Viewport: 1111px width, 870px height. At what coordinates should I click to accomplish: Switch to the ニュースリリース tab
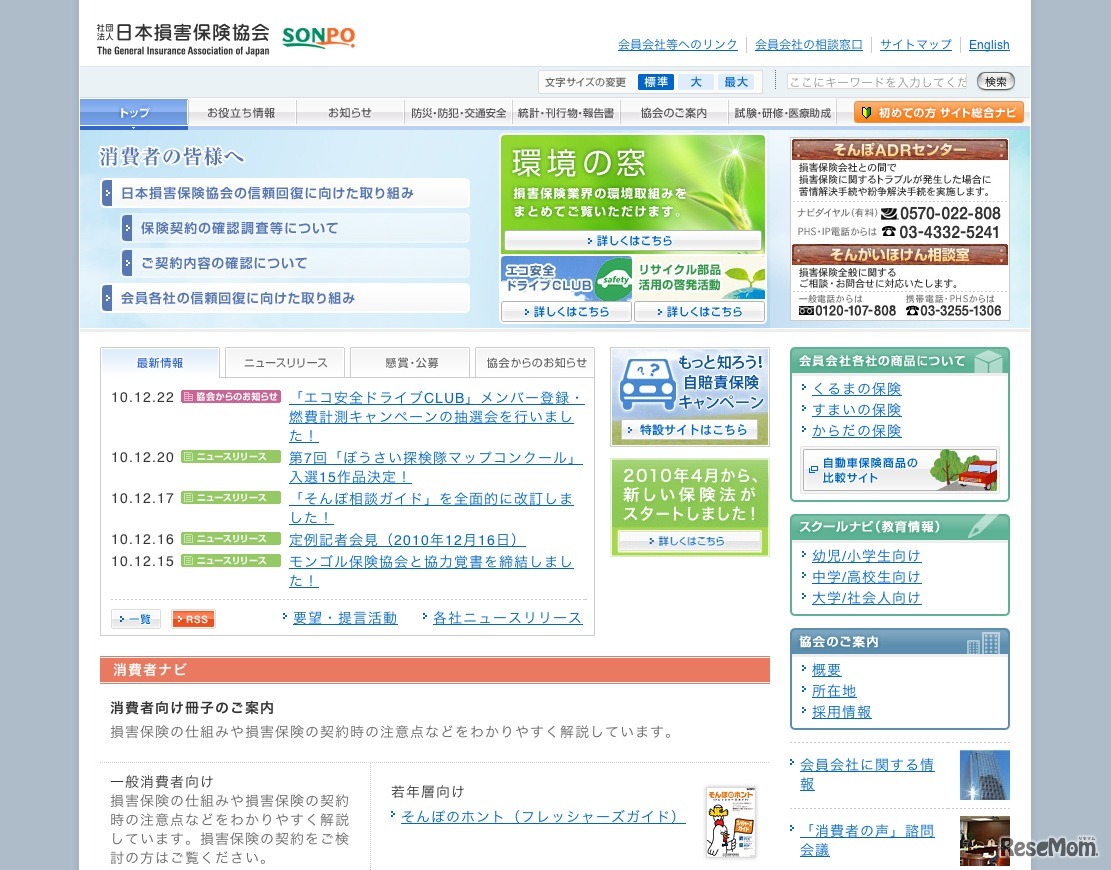coord(285,362)
